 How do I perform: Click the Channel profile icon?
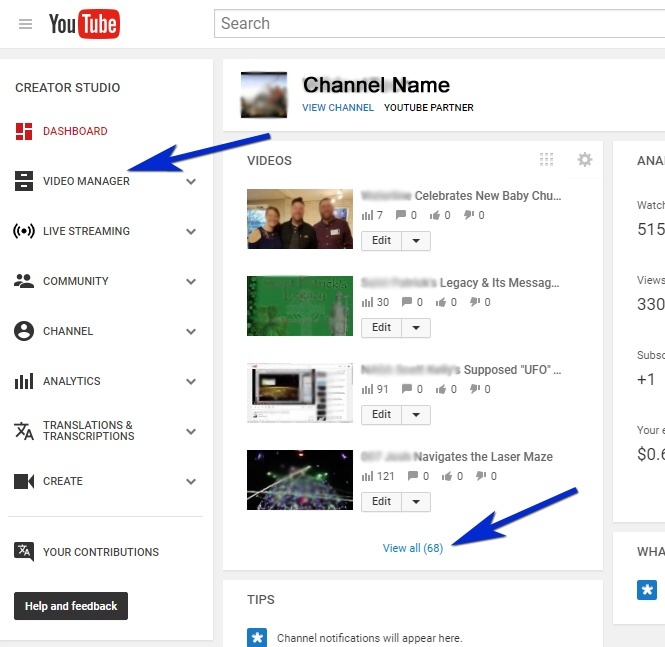pos(24,331)
